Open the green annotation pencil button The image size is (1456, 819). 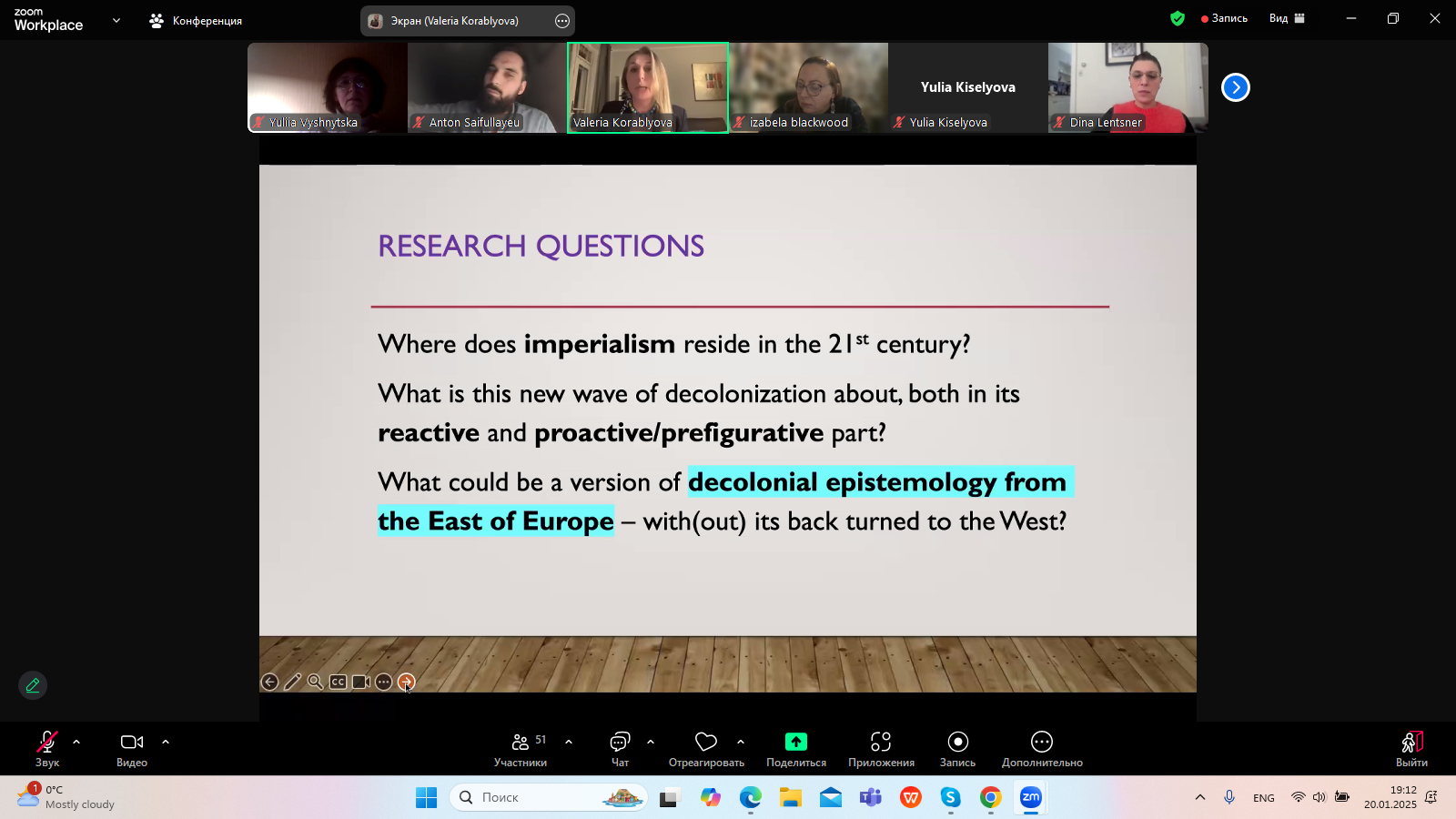[33, 685]
